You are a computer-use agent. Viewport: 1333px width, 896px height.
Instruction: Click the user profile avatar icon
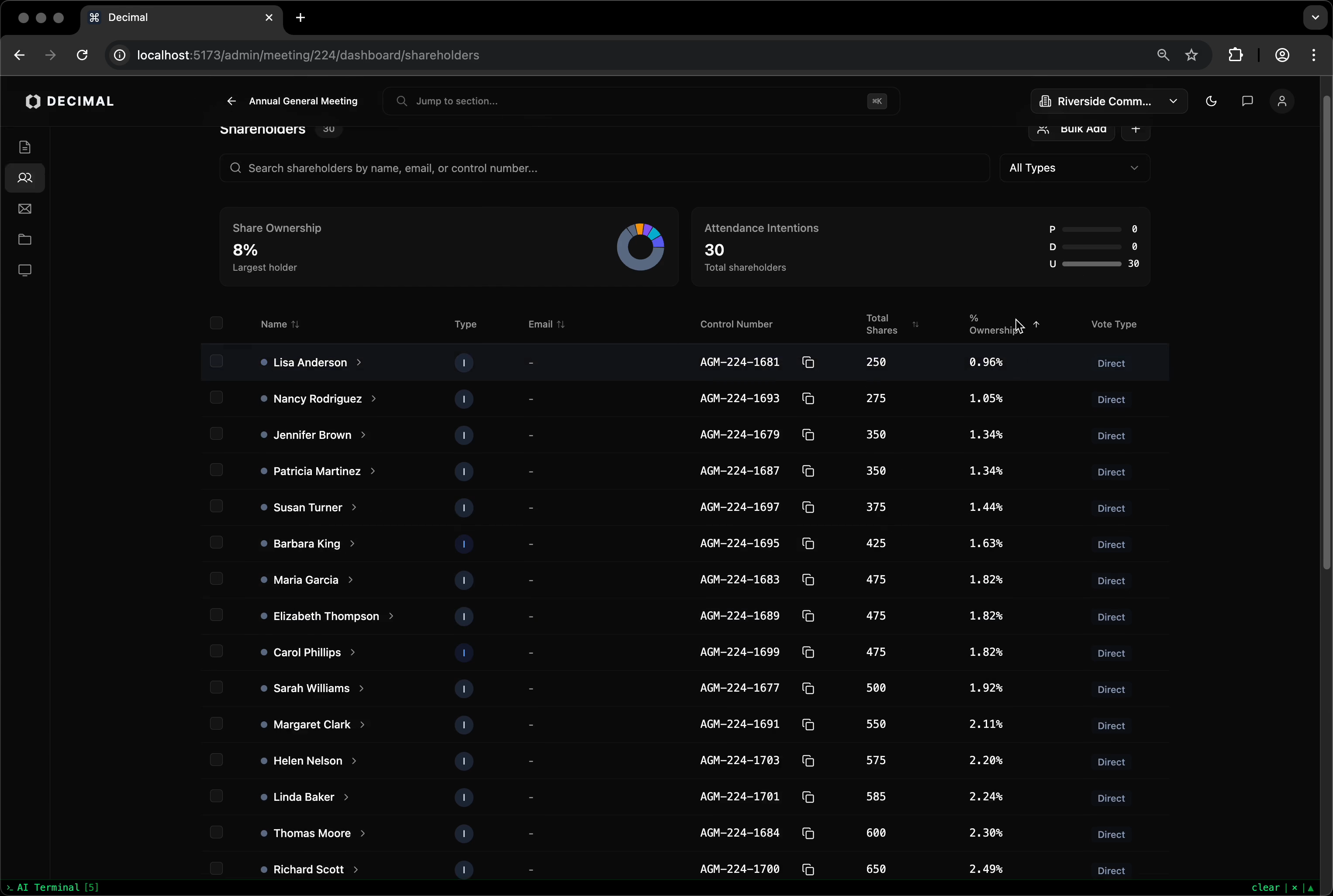tap(1281, 101)
